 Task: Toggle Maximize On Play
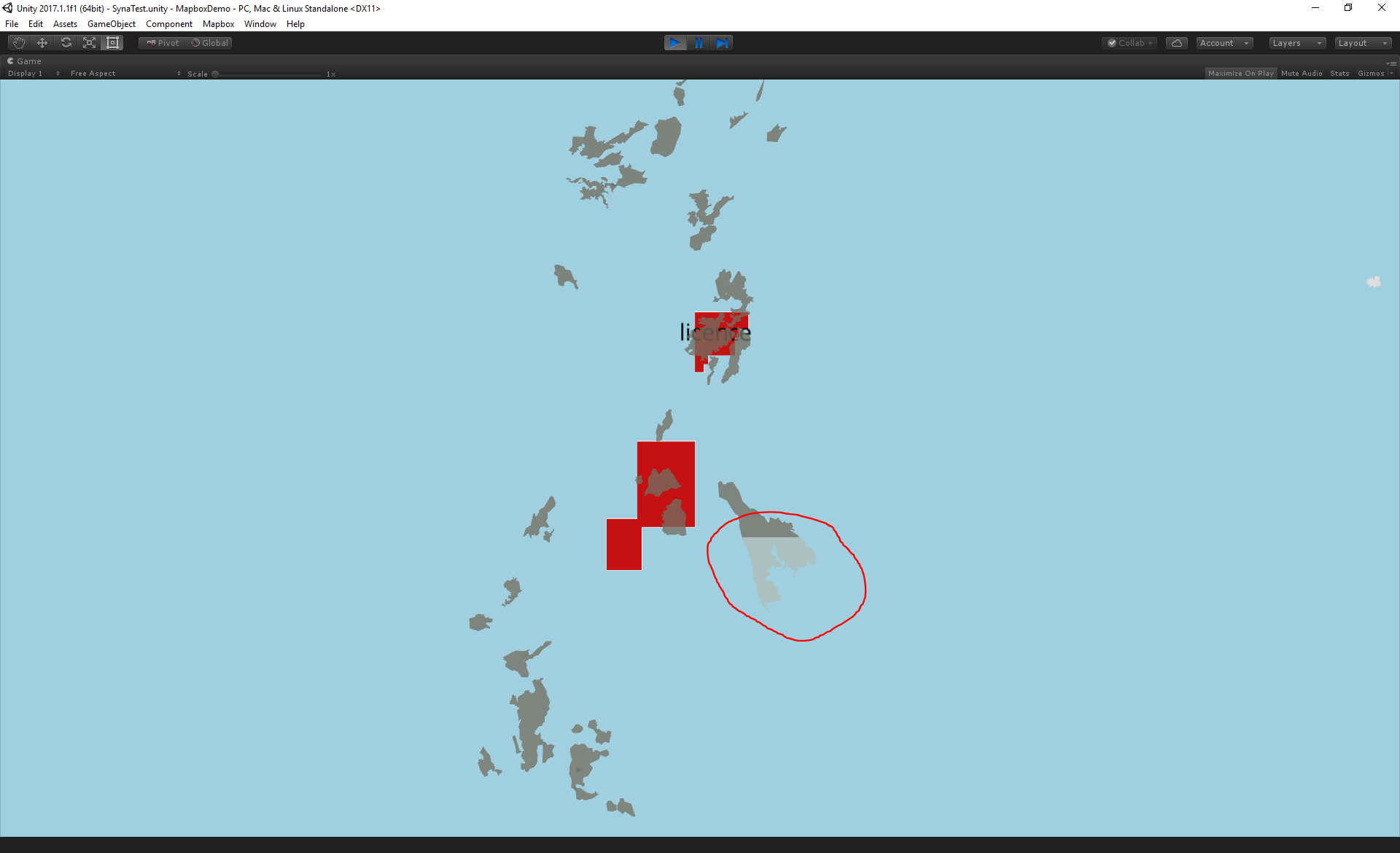point(1240,74)
